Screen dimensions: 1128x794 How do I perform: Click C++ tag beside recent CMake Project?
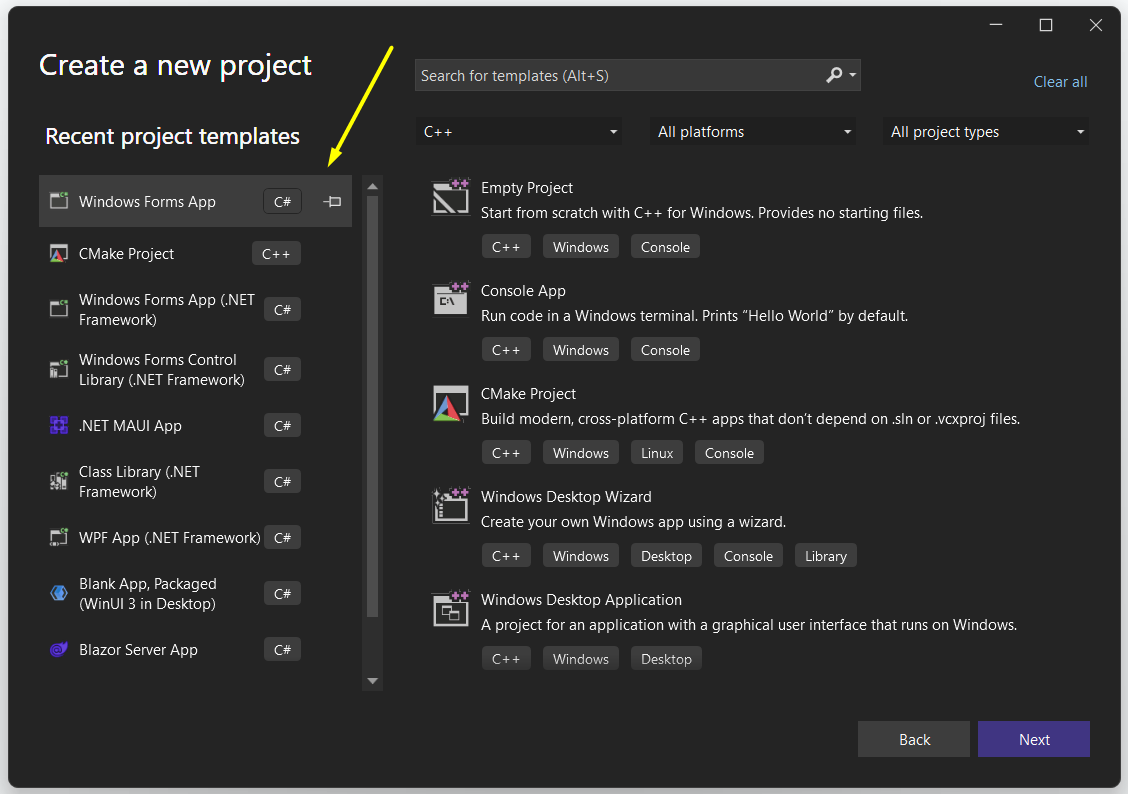[276, 254]
